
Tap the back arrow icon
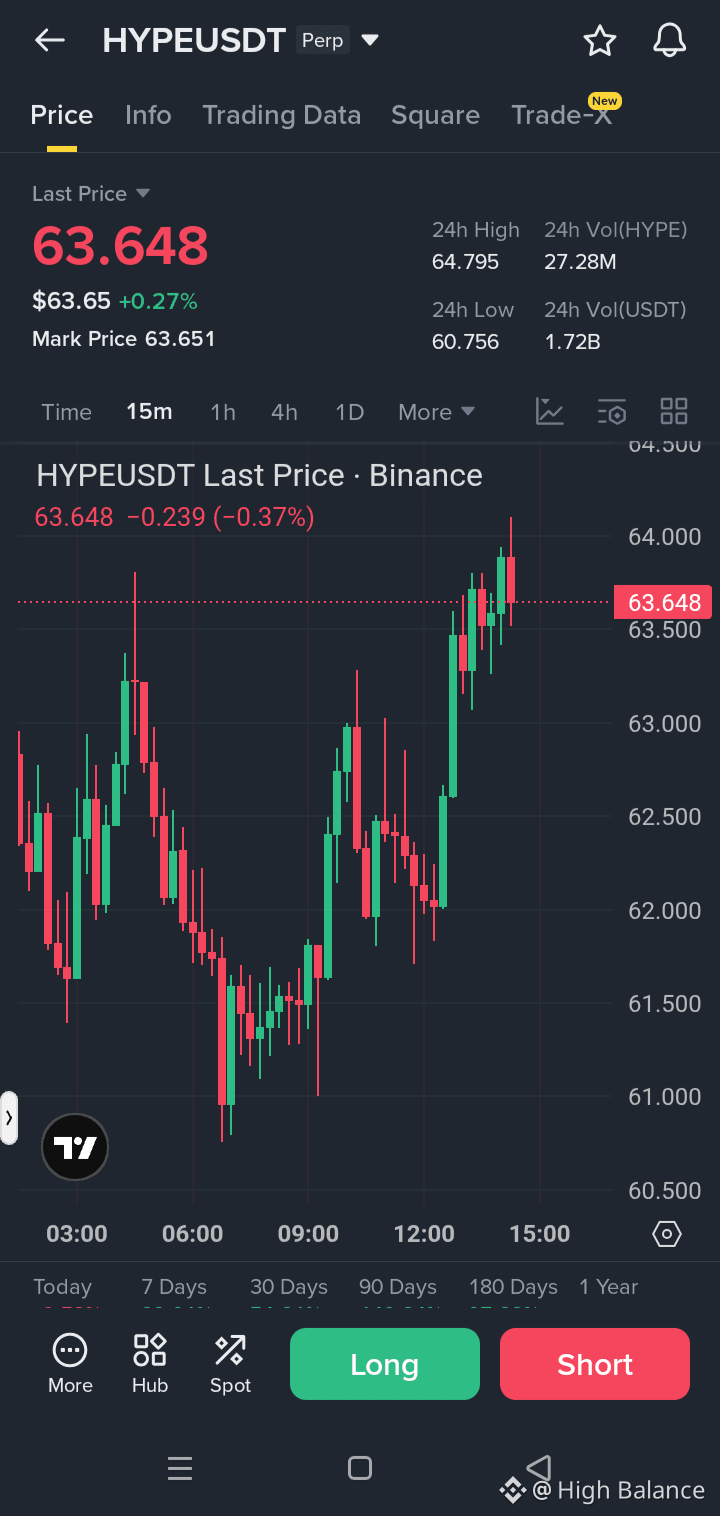[x=49, y=40]
